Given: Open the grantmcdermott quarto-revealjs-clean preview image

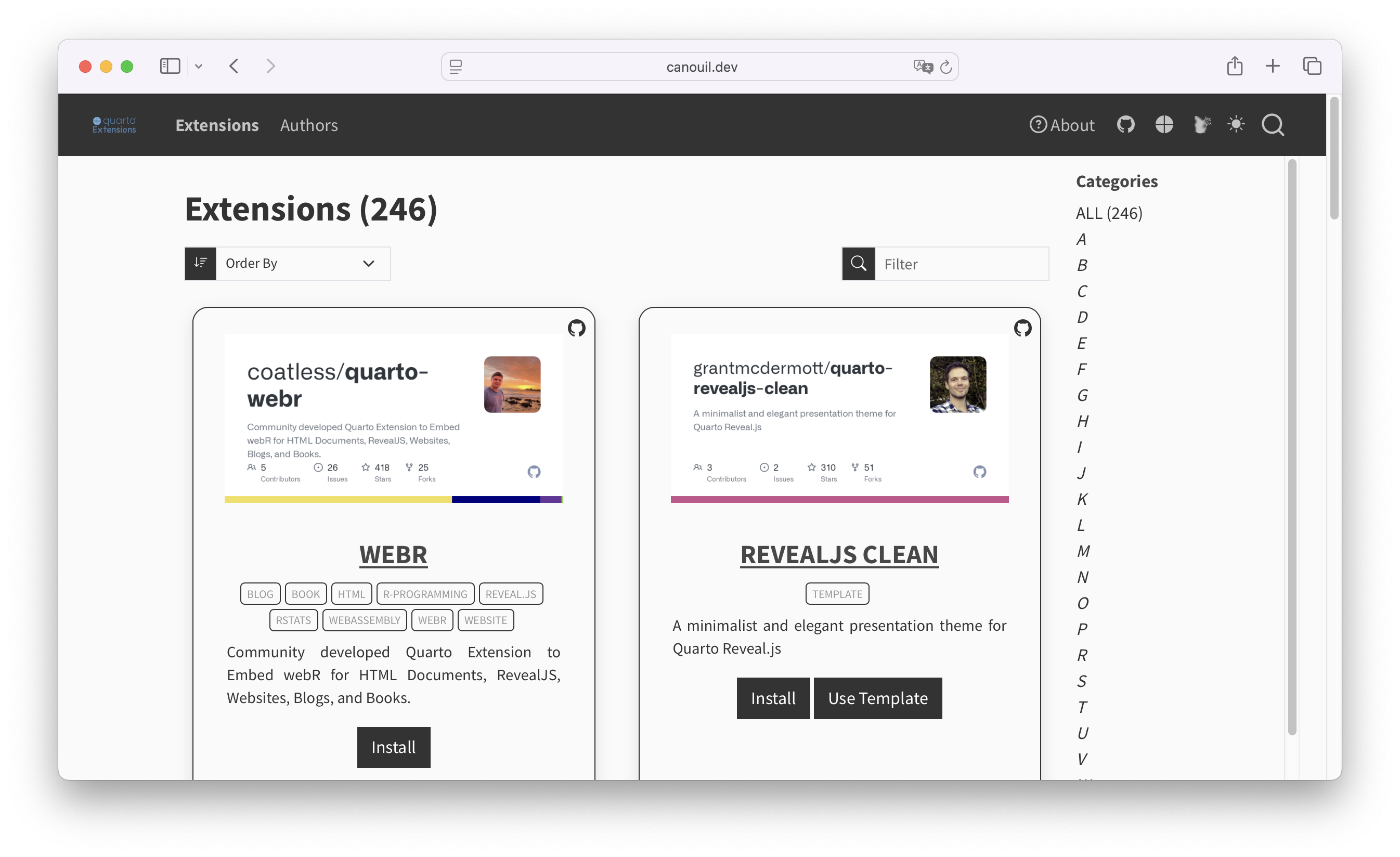Looking at the screenshot, I should pyautogui.click(x=839, y=418).
